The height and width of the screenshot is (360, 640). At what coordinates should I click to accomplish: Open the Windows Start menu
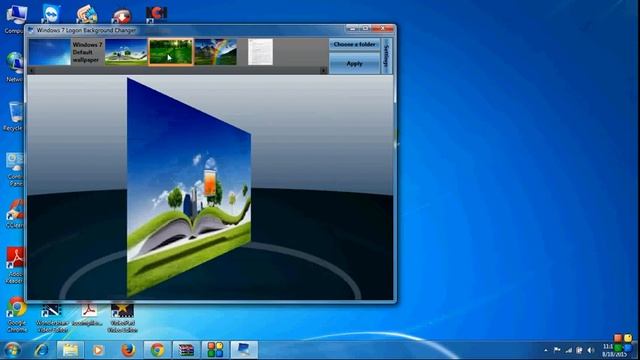point(12,350)
